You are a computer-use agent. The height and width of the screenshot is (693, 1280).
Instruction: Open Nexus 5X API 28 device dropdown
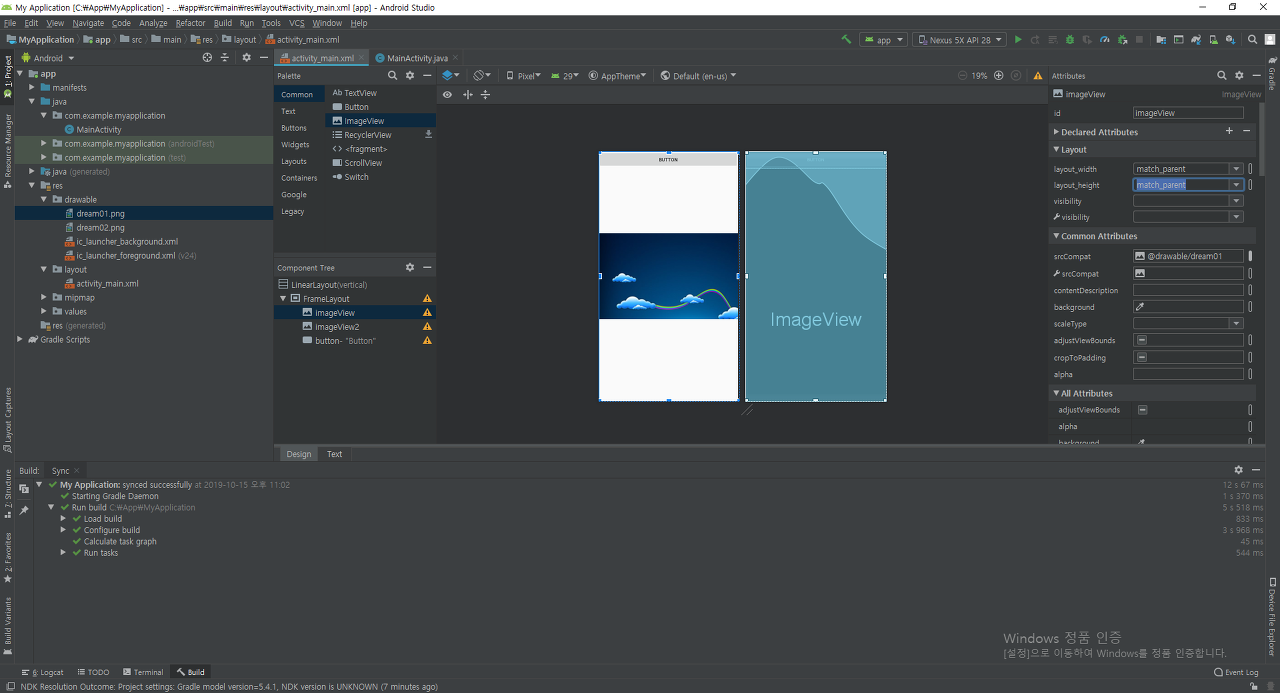[x=959, y=40]
